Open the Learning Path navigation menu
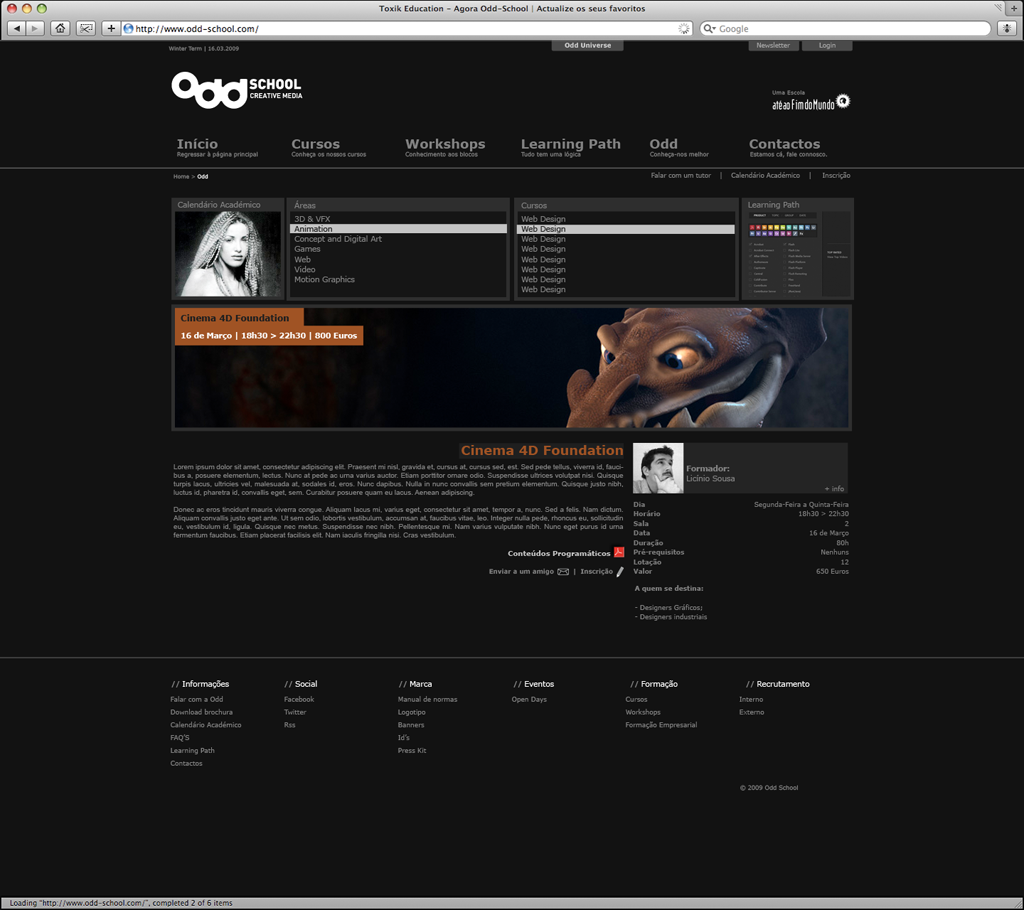Viewport: 1024px width, 910px height. pos(570,145)
